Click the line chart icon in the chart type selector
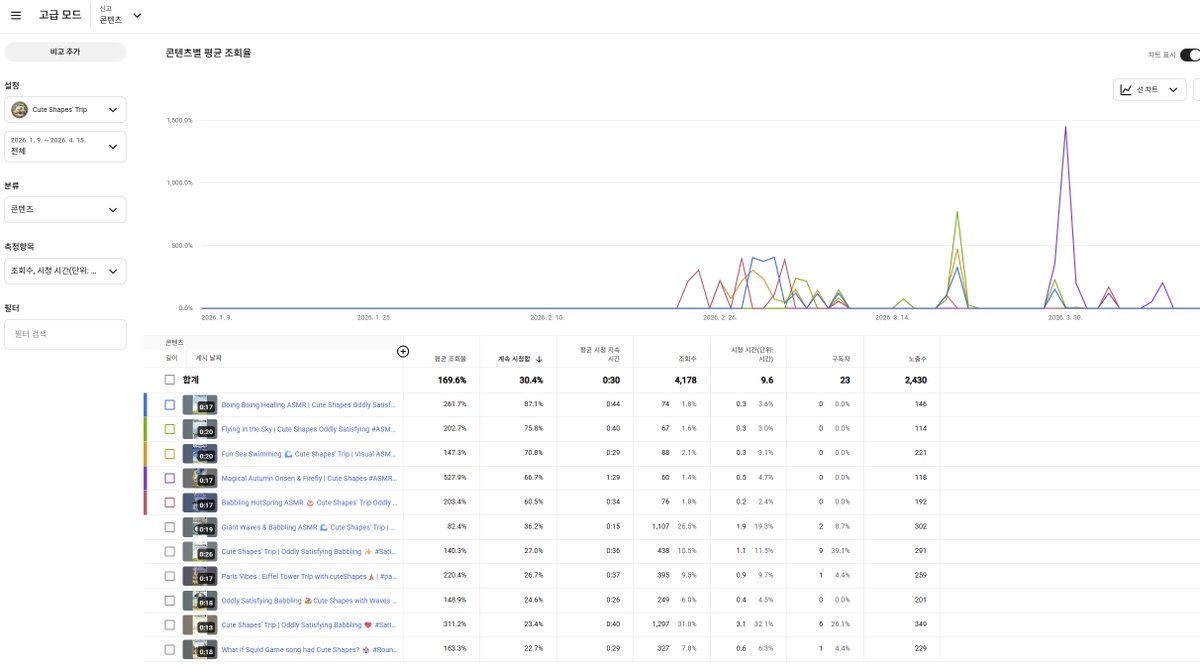Image resolution: width=1200 pixels, height=672 pixels. 1127,90
